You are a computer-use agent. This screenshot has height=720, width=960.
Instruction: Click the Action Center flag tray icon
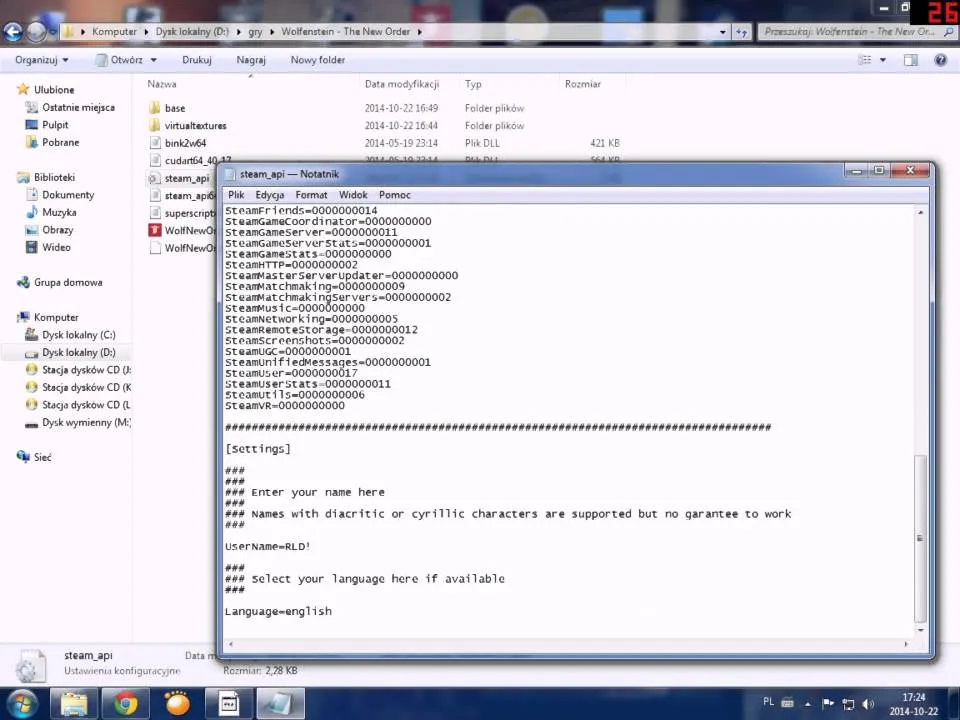tap(828, 704)
